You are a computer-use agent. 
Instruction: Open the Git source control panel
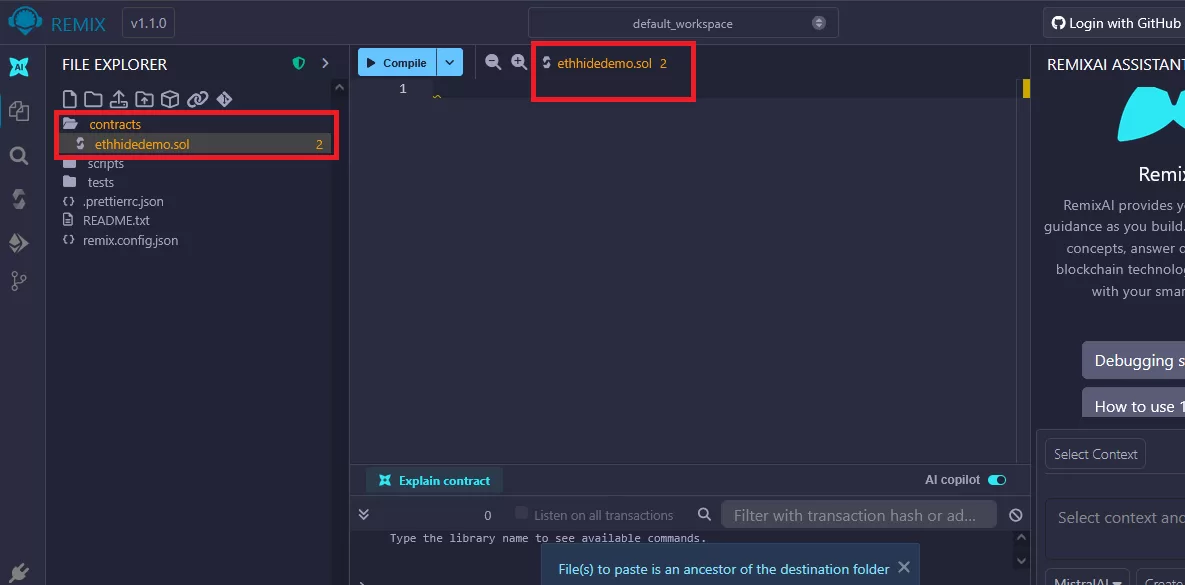click(19, 281)
